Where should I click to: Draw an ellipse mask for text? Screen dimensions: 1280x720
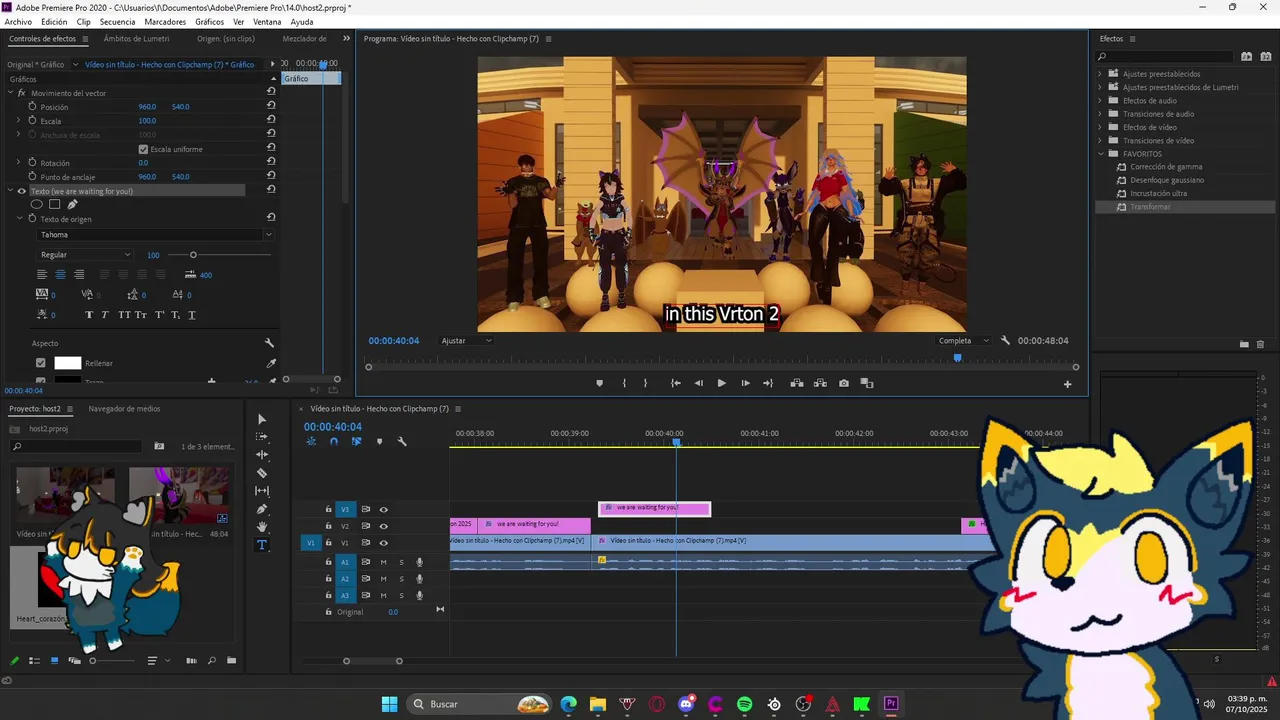[x=37, y=204]
